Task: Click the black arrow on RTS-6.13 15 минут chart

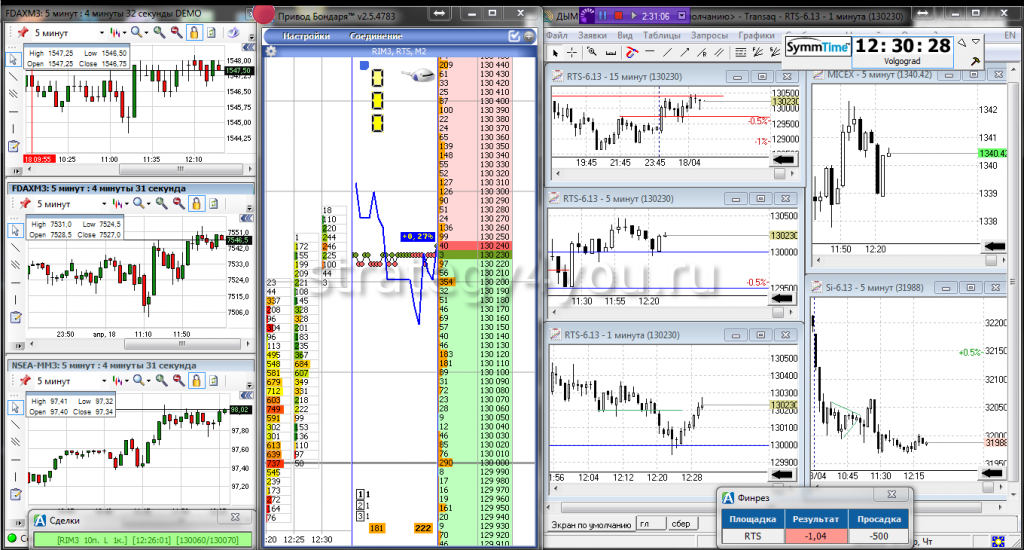Action: (781, 159)
